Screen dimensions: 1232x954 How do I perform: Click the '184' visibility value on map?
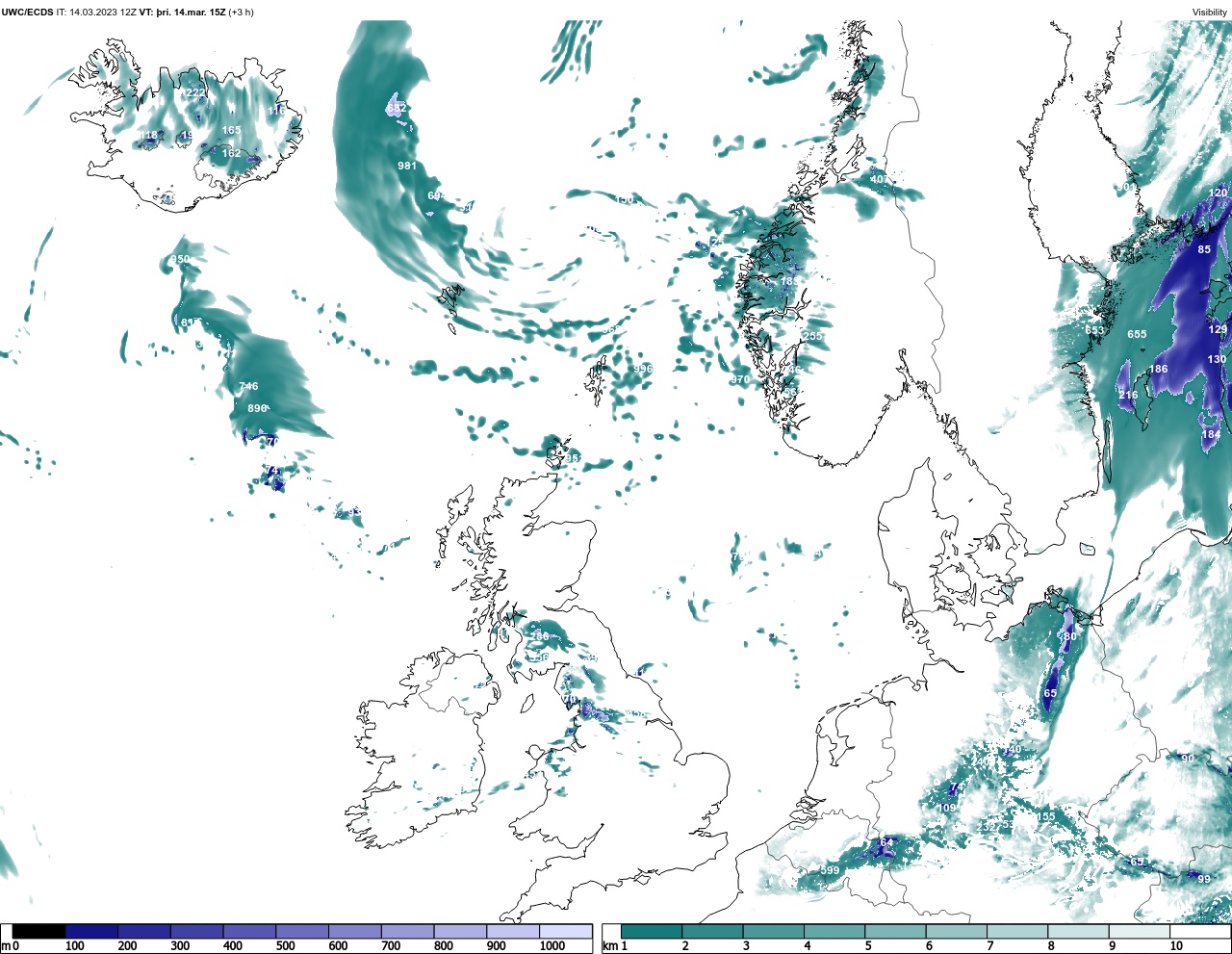[1211, 434]
